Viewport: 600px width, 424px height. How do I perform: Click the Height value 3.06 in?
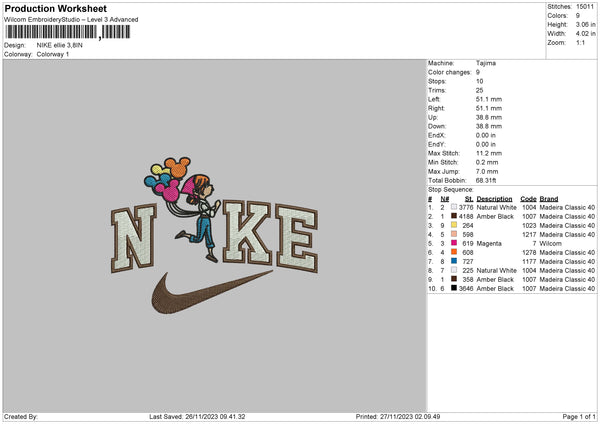pos(585,24)
